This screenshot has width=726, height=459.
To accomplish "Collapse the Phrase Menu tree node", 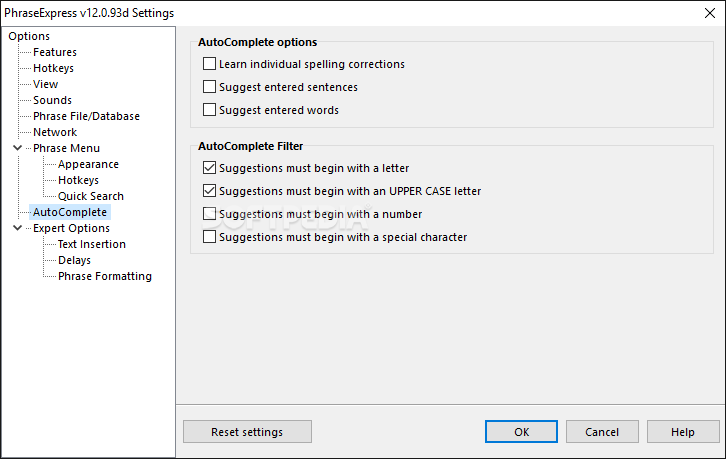I will click(18, 148).
